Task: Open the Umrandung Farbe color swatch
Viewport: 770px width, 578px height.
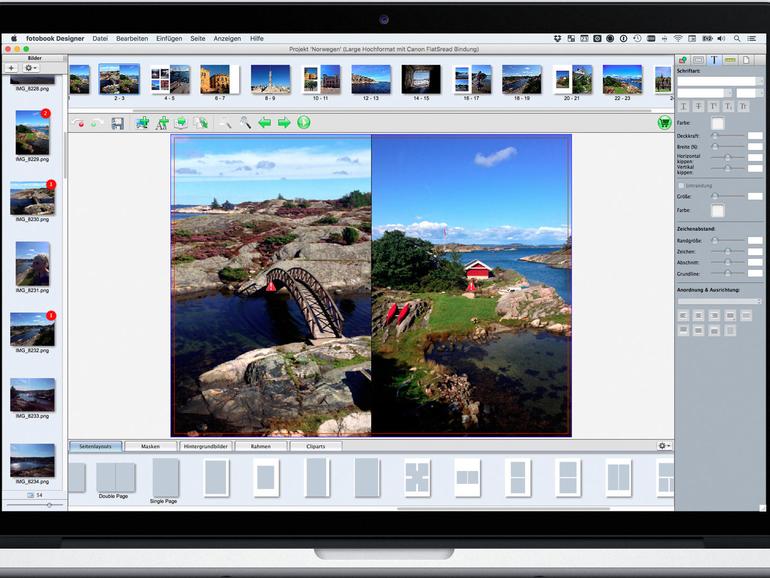Action: pos(717,211)
